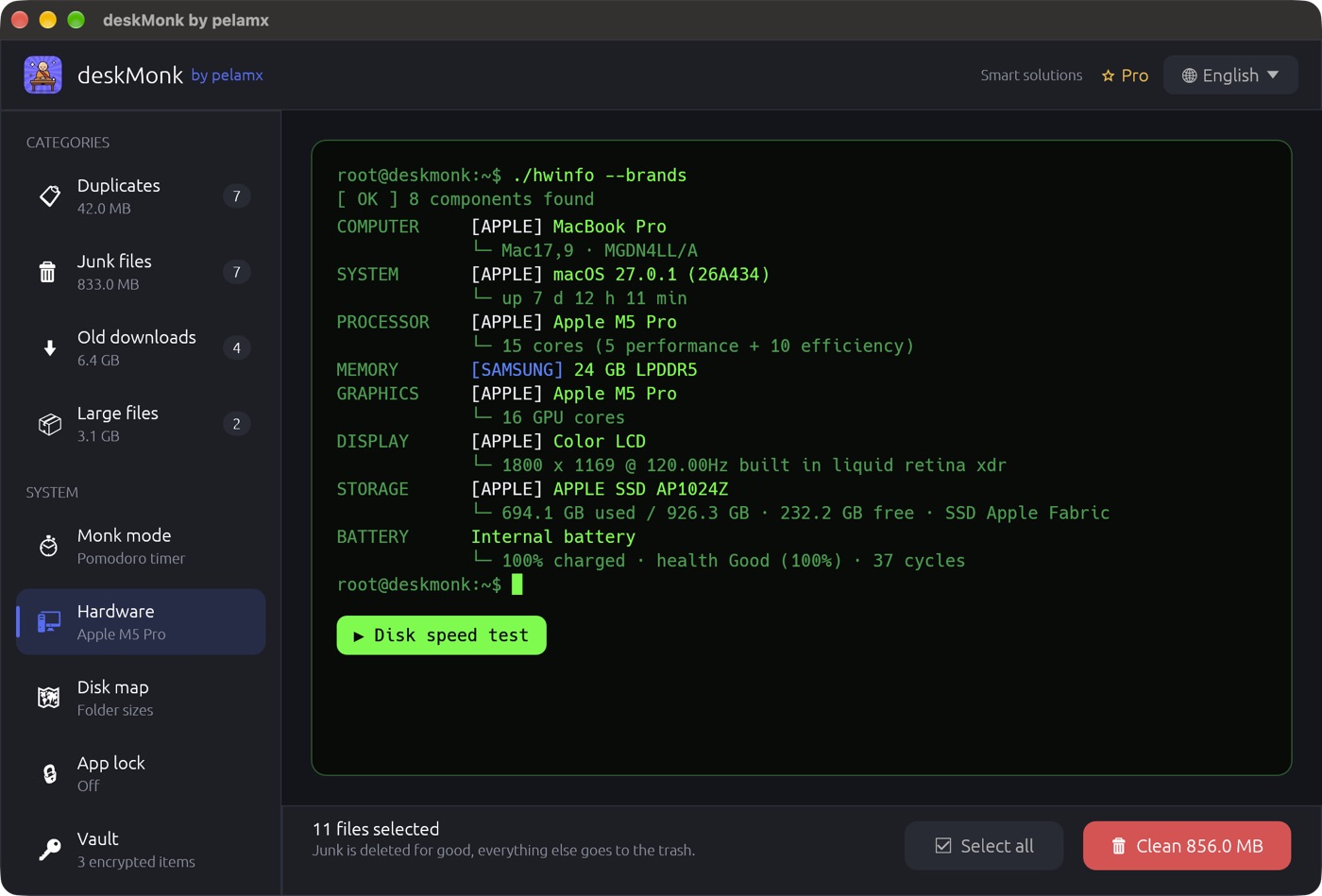The image size is (1322, 896).
Task: Click the Old downloads count badge 4
Action: (236, 348)
